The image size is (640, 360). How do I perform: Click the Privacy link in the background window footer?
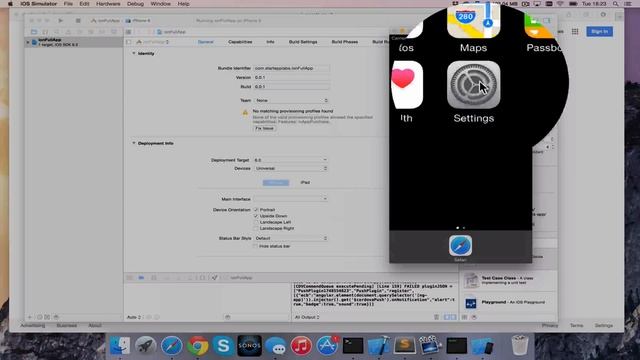pos(550,325)
